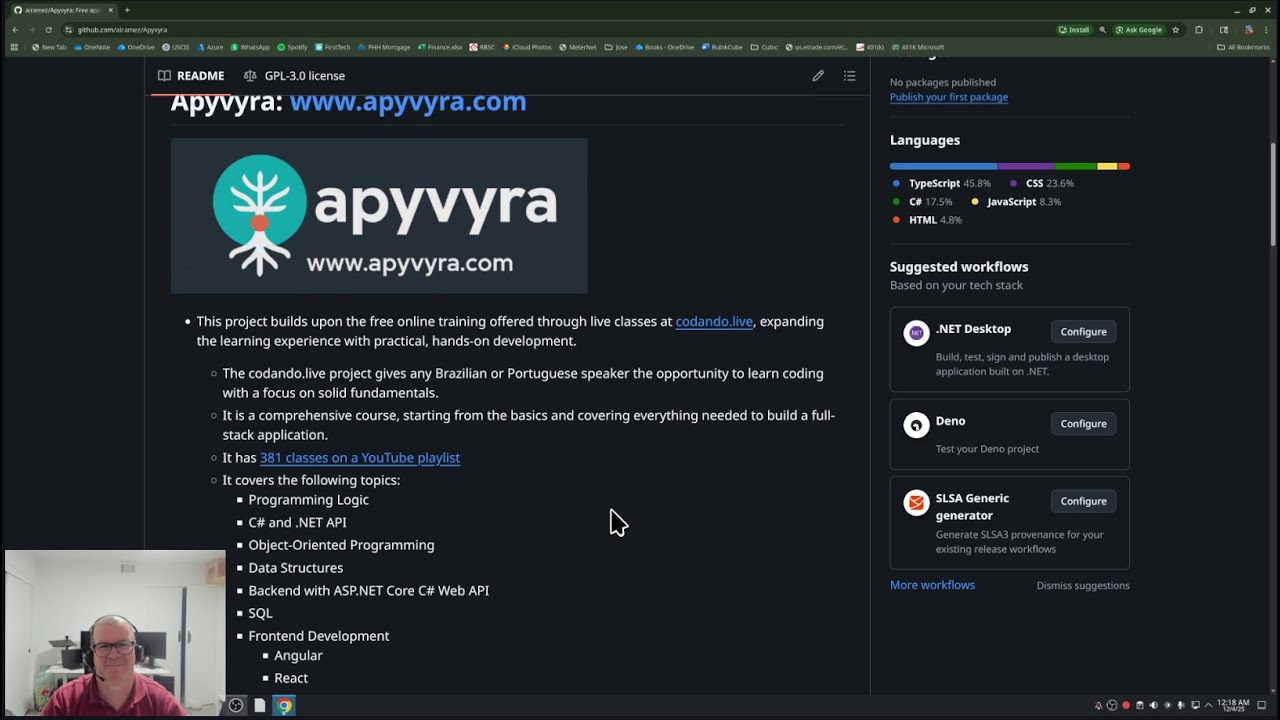Screen dimensions: 1280x720
Task: Select CSS 23.6% in Languages
Action: coord(1041,184)
